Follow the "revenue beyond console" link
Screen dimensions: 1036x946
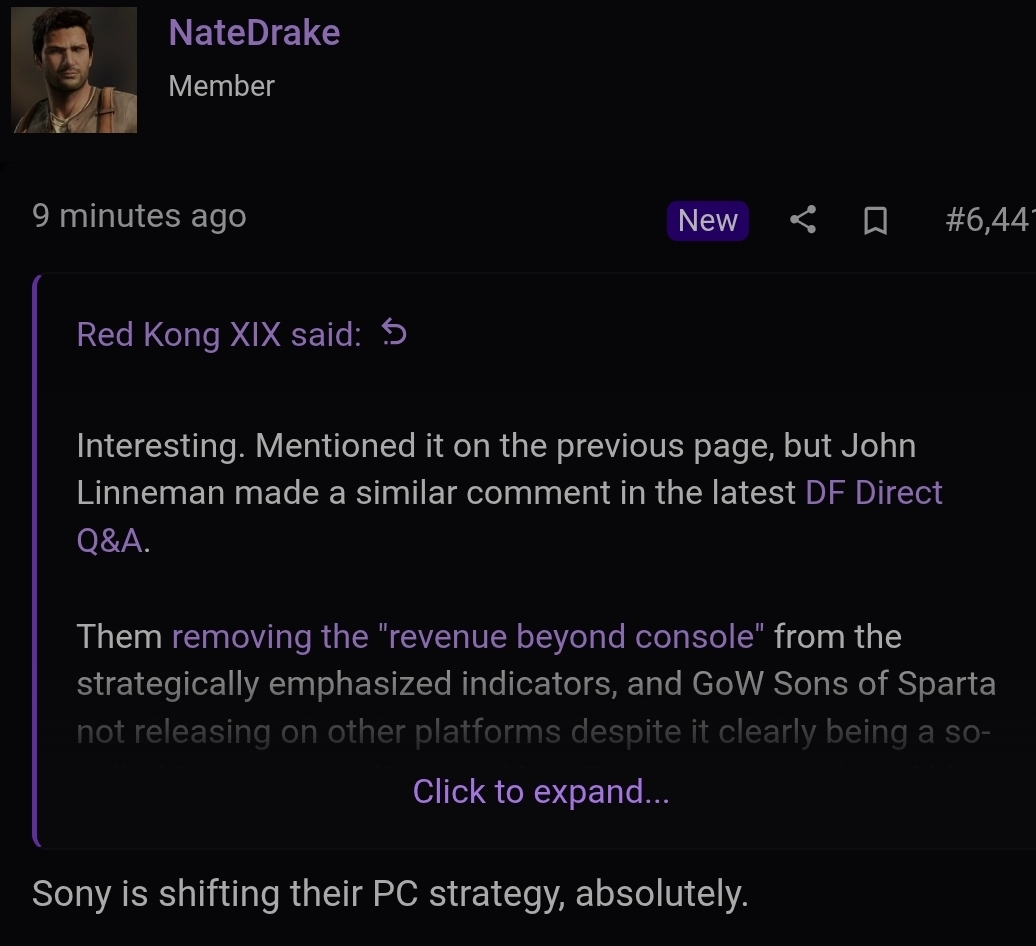point(468,636)
